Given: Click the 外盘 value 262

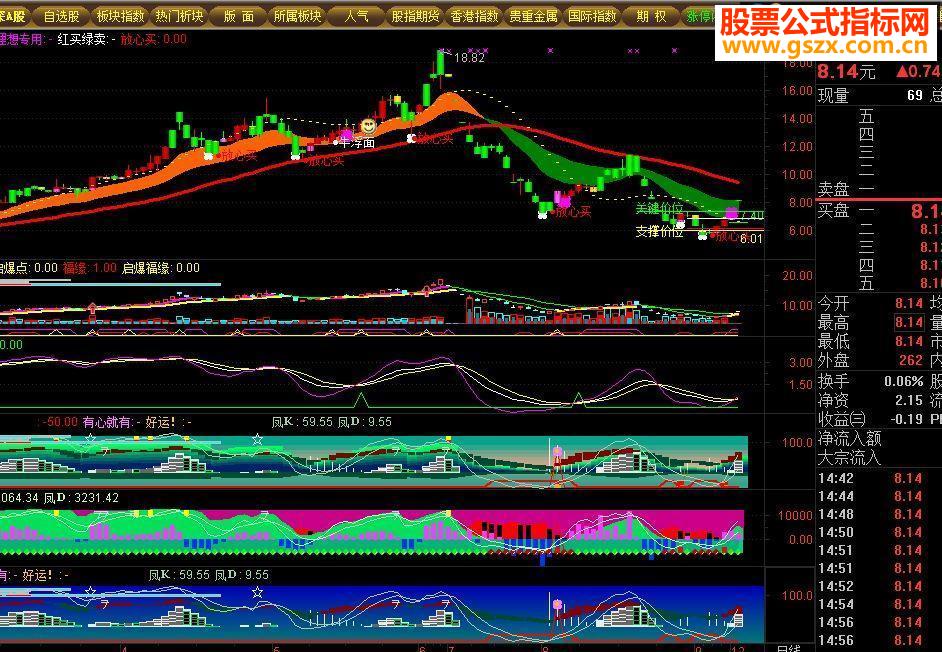Looking at the screenshot, I should (911, 360).
